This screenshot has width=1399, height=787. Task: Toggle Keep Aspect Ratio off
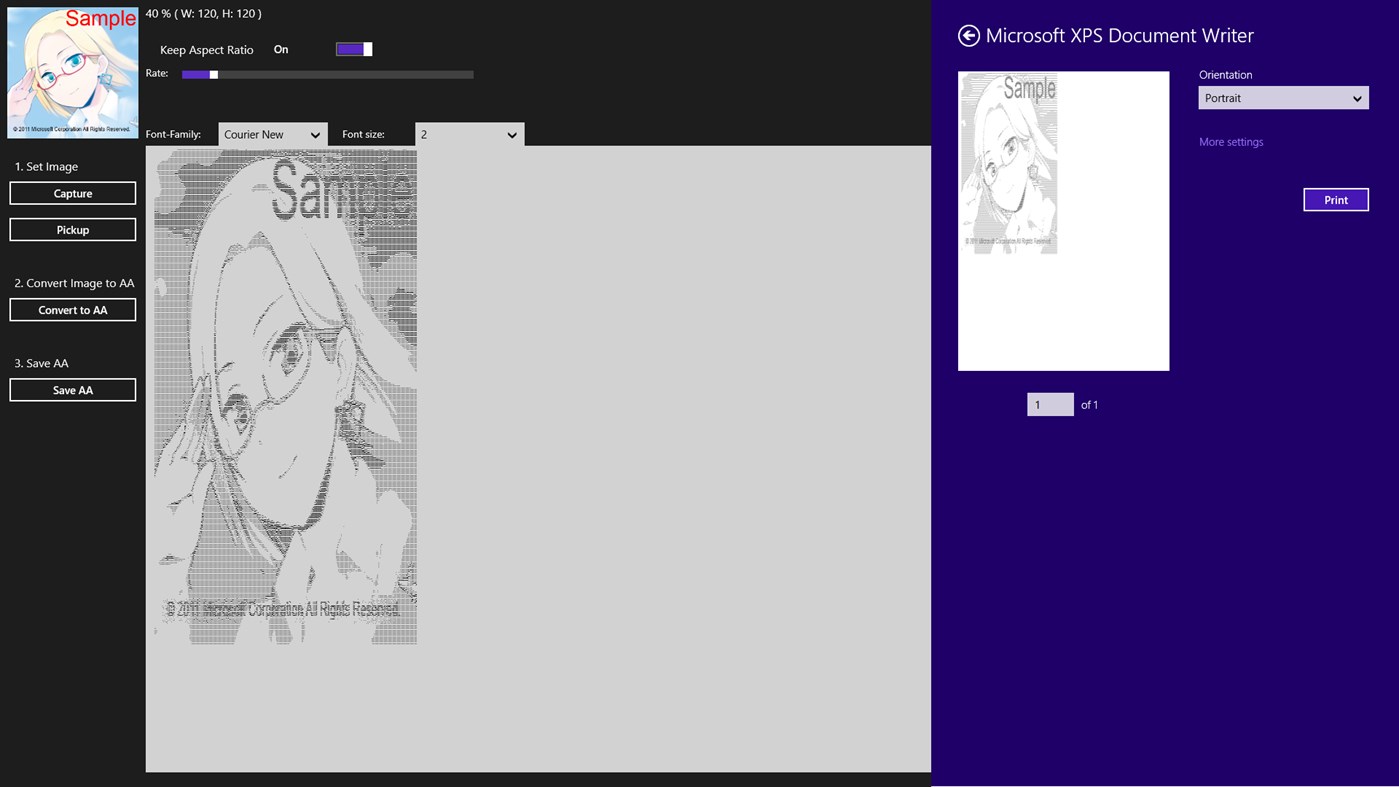click(353, 48)
